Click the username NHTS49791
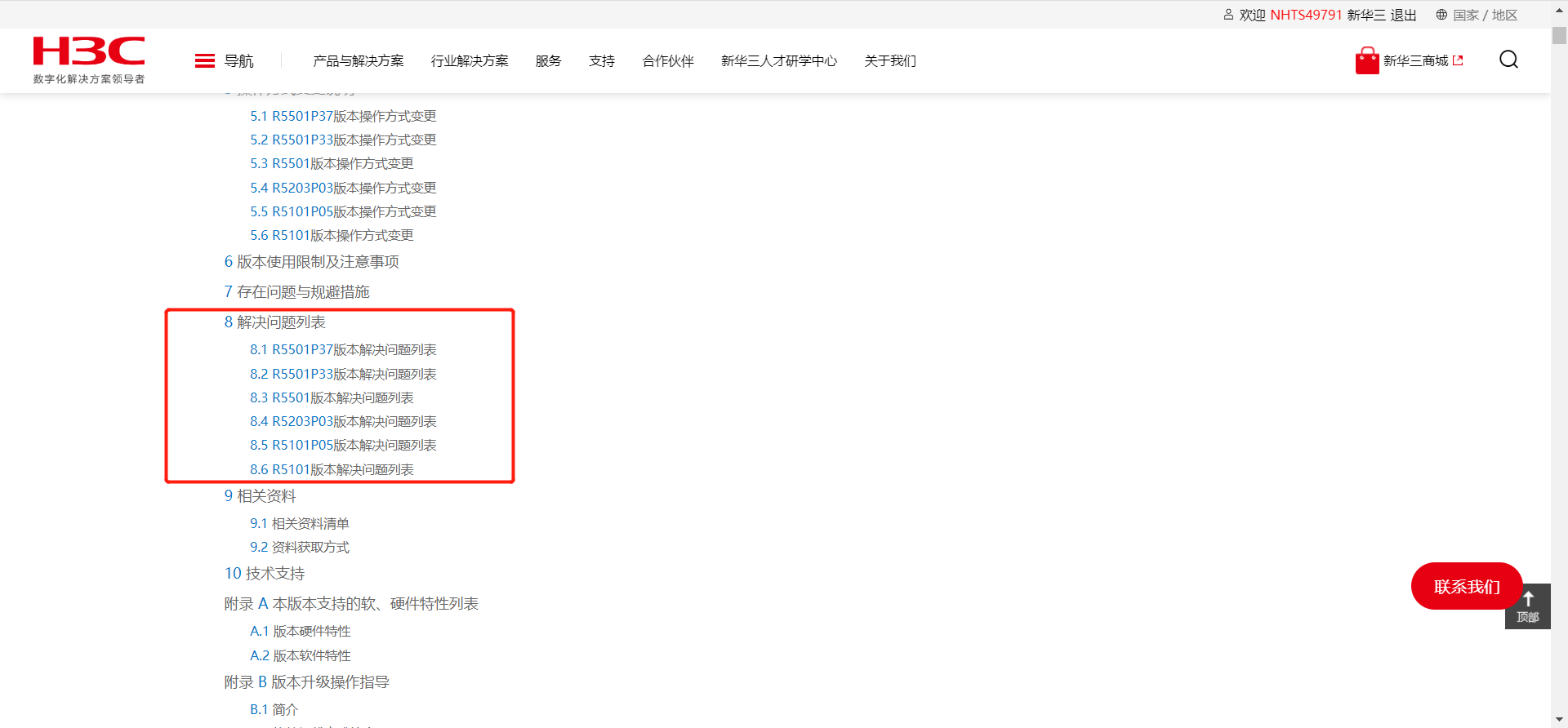Screen dimensions: 1568x728 tap(1307, 15)
